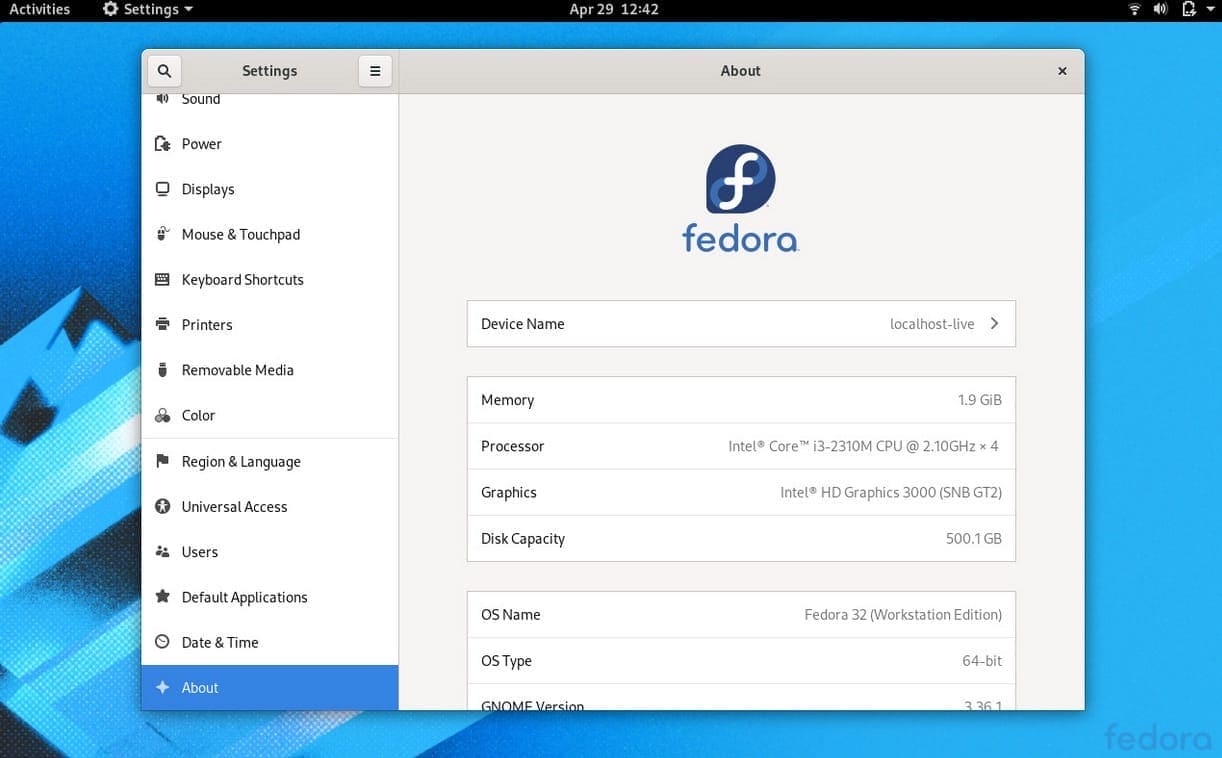Click the Power battery icon in sidebar
The width and height of the screenshot is (1222, 758).
click(162, 144)
